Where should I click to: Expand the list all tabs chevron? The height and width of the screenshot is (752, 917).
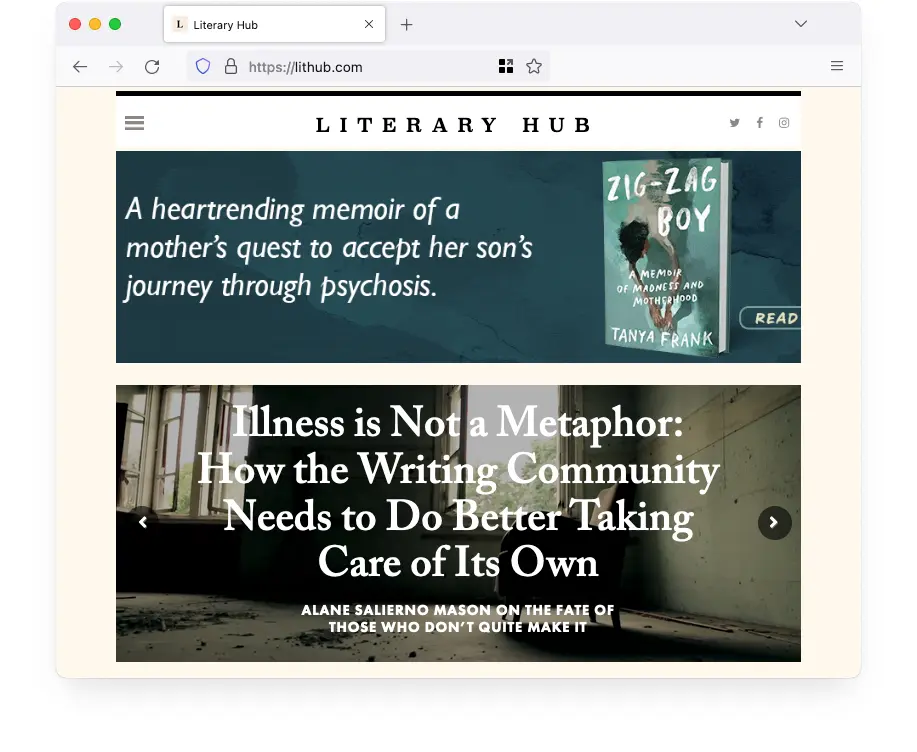pos(801,24)
